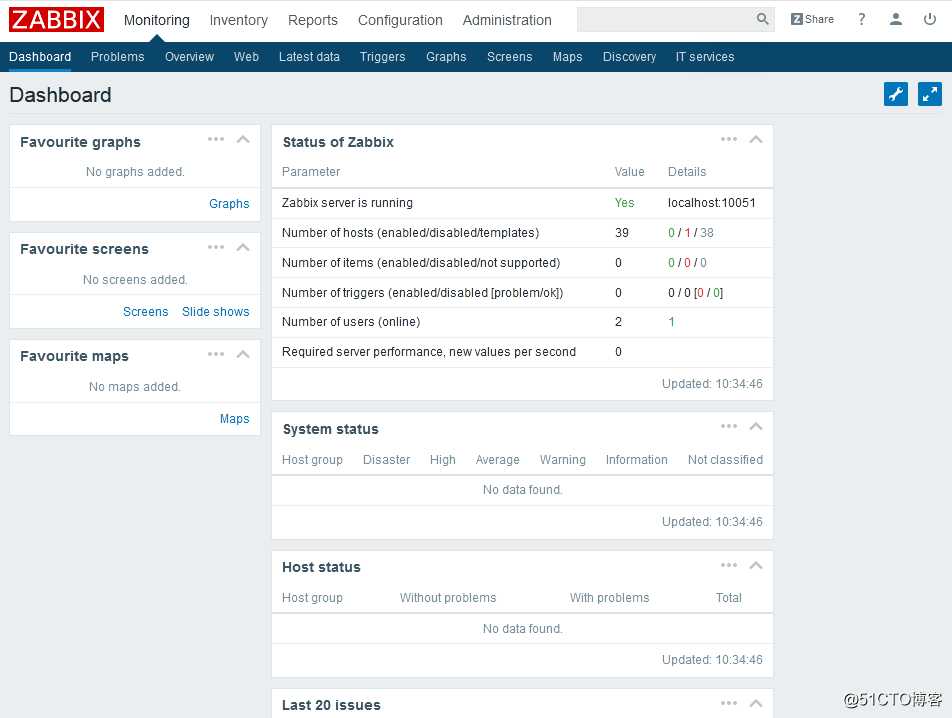The width and height of the screenshot is (952, 718).
Task: Open Favourite graphs widget options menu
Action: coord(216,140)
